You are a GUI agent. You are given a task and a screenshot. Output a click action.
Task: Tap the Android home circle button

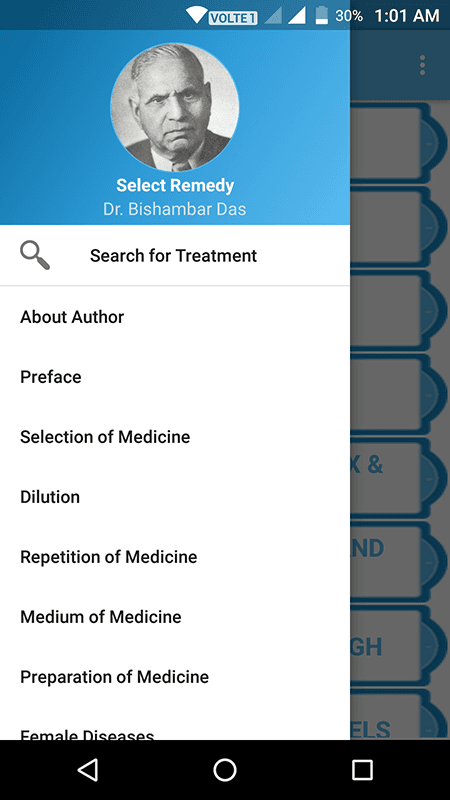point(224,769)
